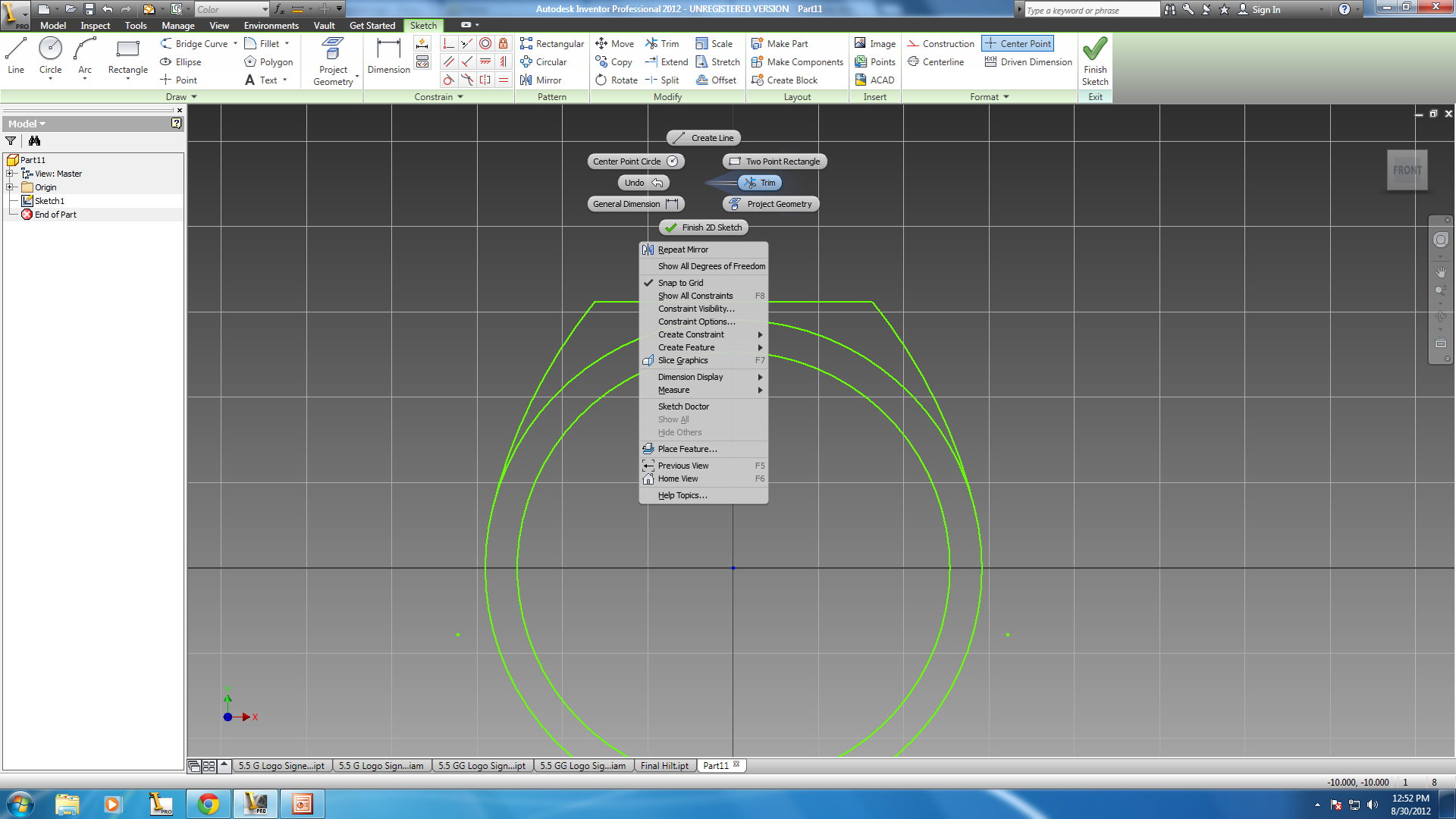
Task: Open the Color combo box
Action: [x=231, y=9]
